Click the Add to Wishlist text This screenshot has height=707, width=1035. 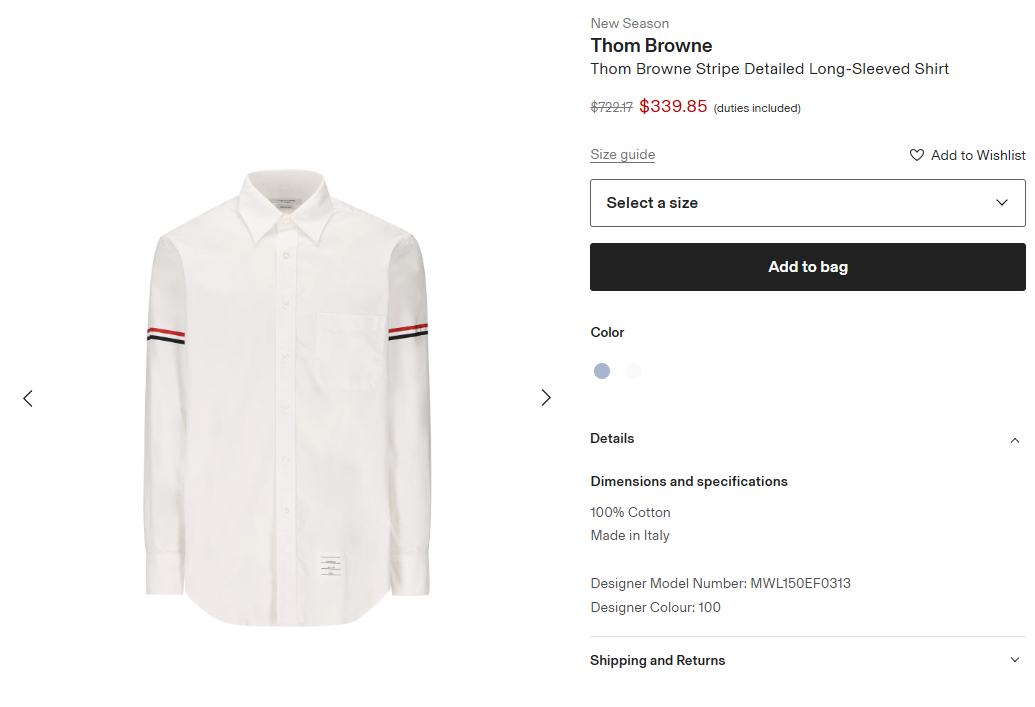tap(978, 155)
